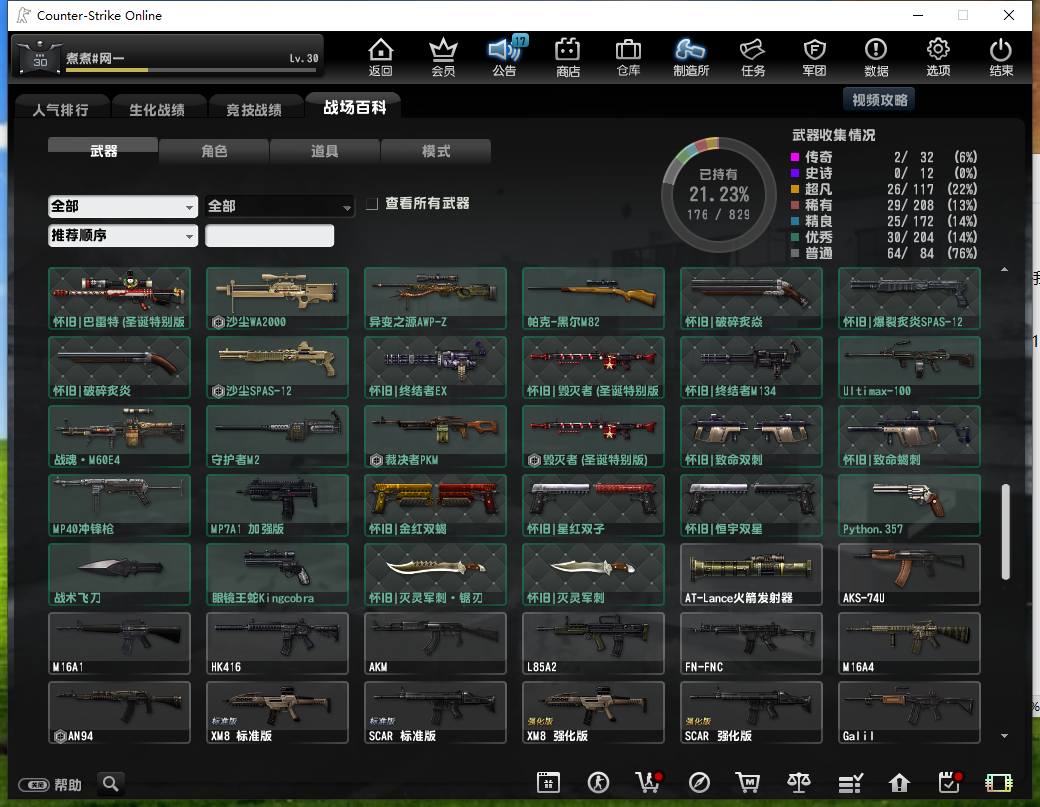Screen dimensions: 1040x807
Task: Select the 角色 sub-tab
Action: (x=214, y=151)
